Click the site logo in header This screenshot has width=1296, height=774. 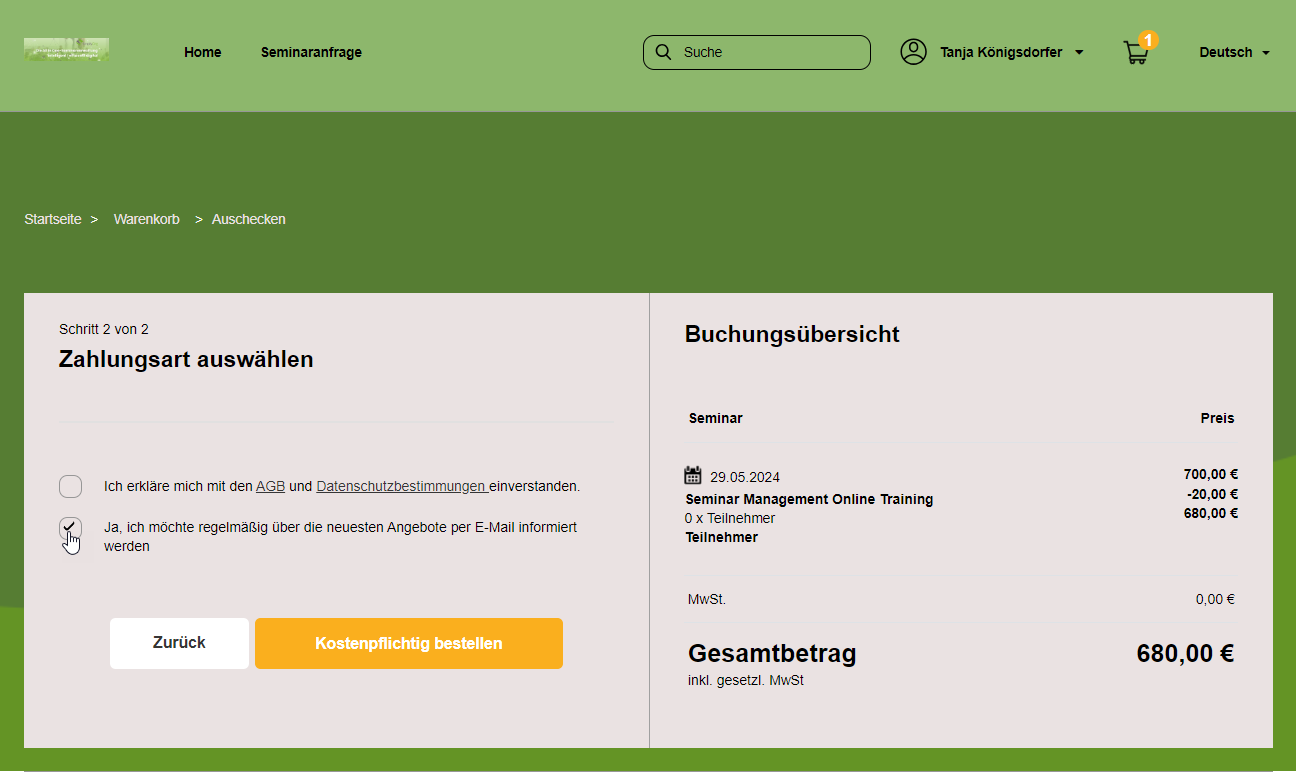66,50
